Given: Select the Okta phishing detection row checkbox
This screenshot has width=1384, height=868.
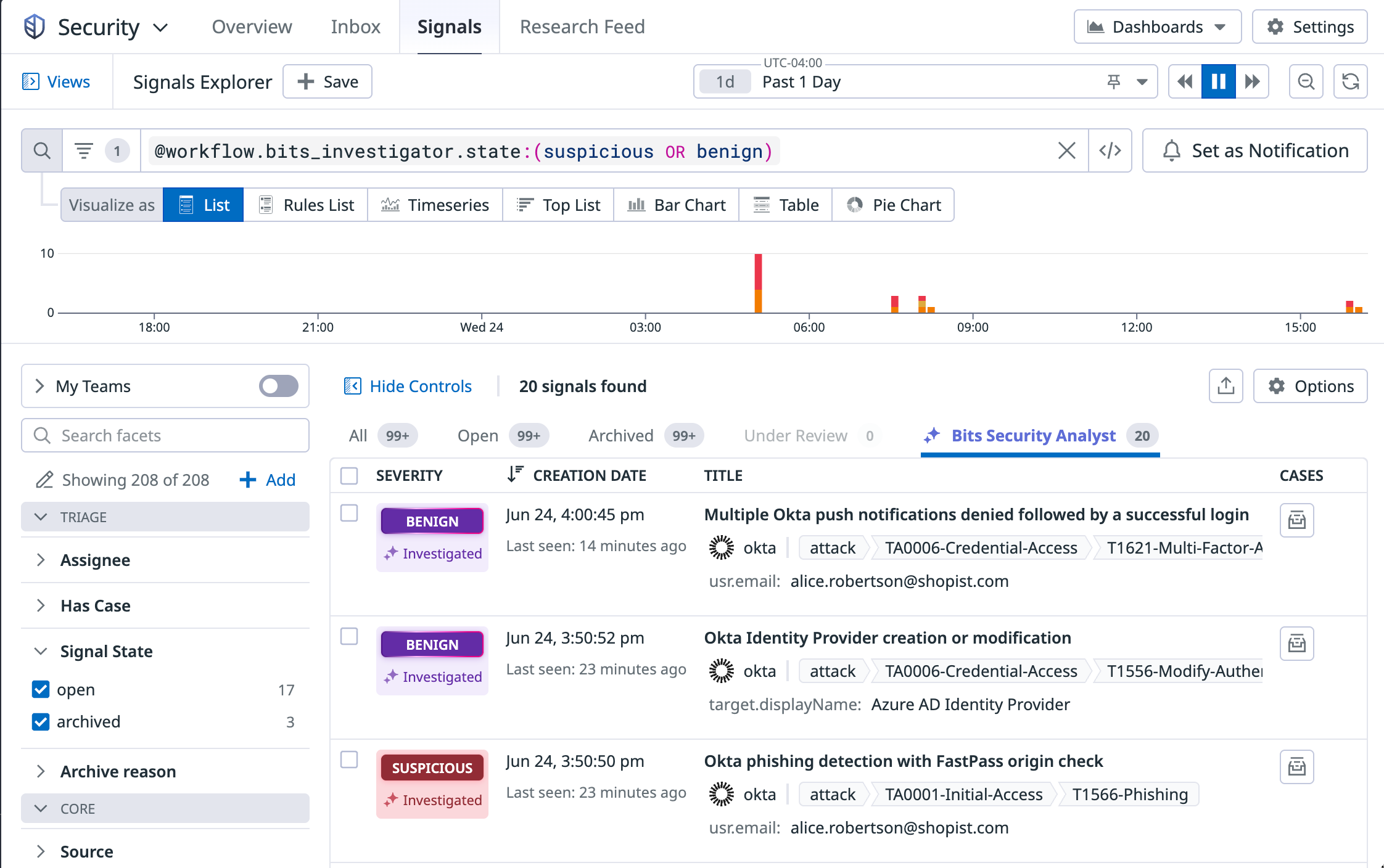Looking at the screenshot, I should coord(349,760).
